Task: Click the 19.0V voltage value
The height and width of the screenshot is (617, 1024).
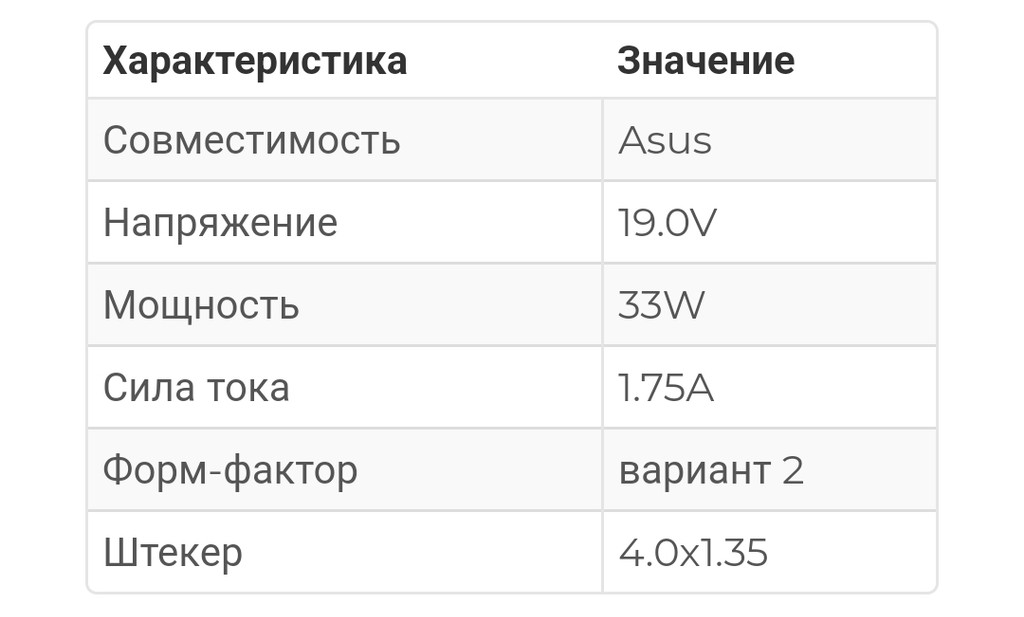Action: click(x=667, y=222)
